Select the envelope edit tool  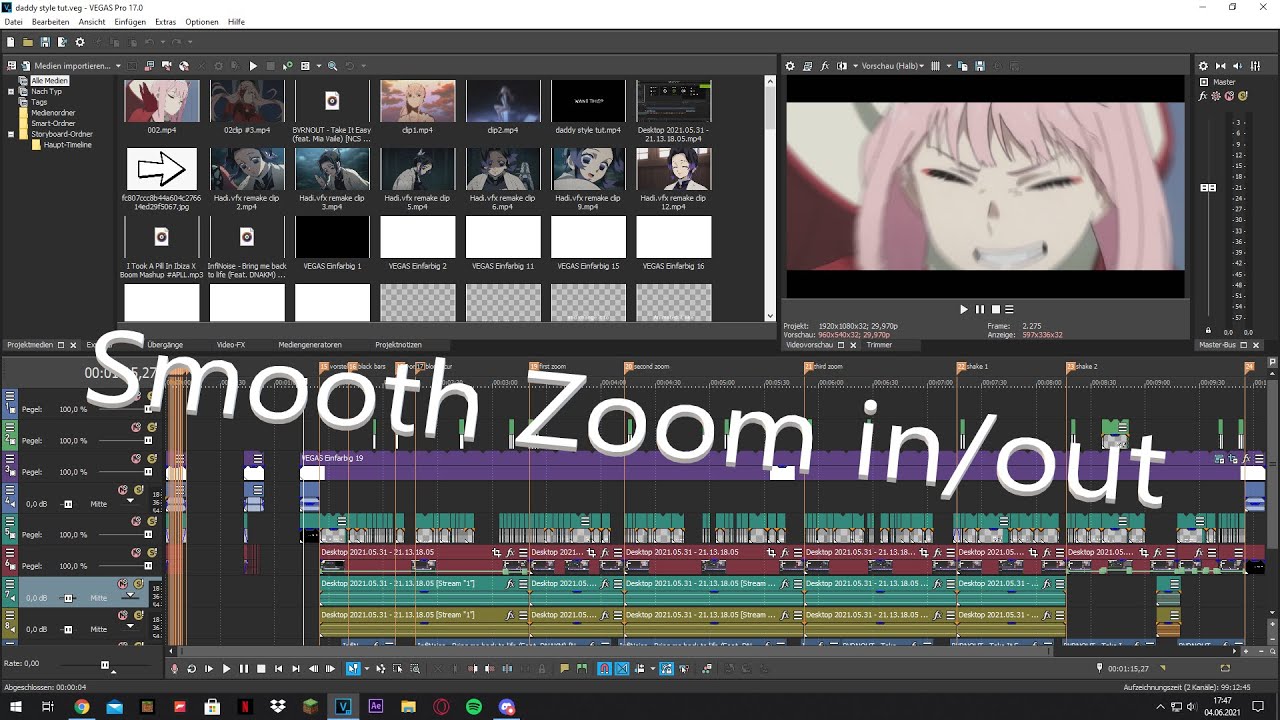[380, 669]
